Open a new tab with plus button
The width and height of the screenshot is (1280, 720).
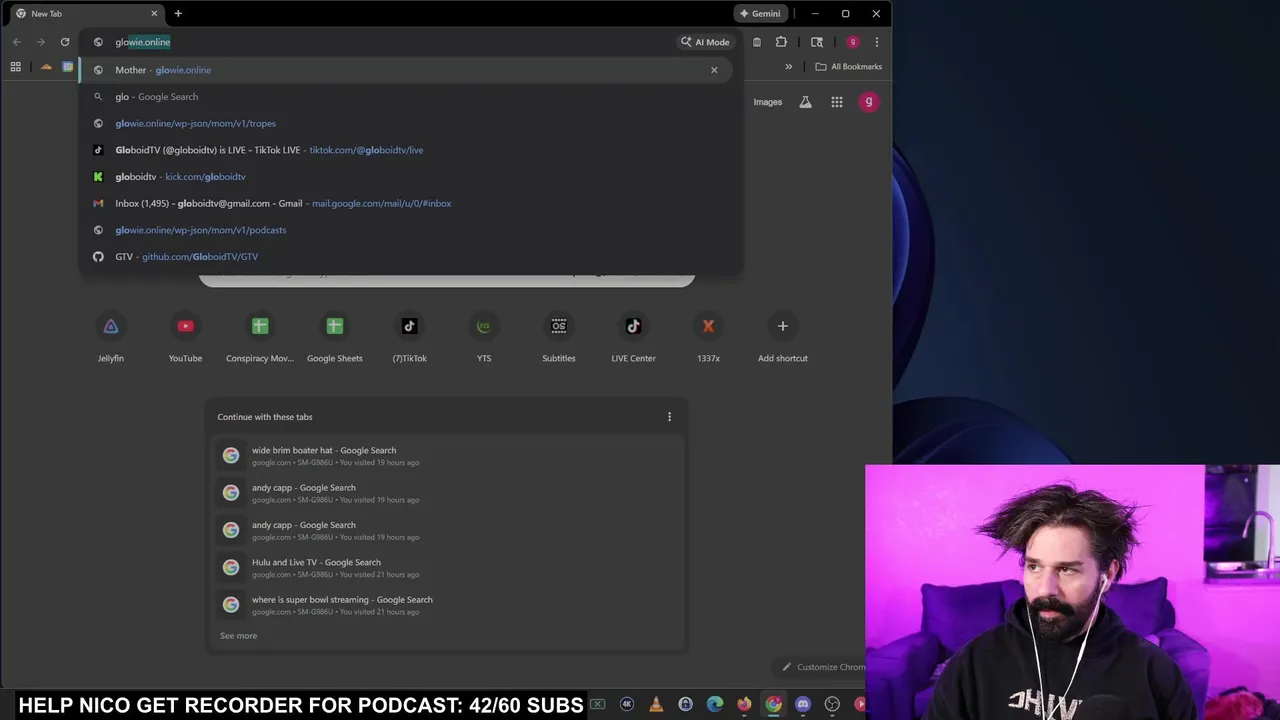(x=178, y=14)
